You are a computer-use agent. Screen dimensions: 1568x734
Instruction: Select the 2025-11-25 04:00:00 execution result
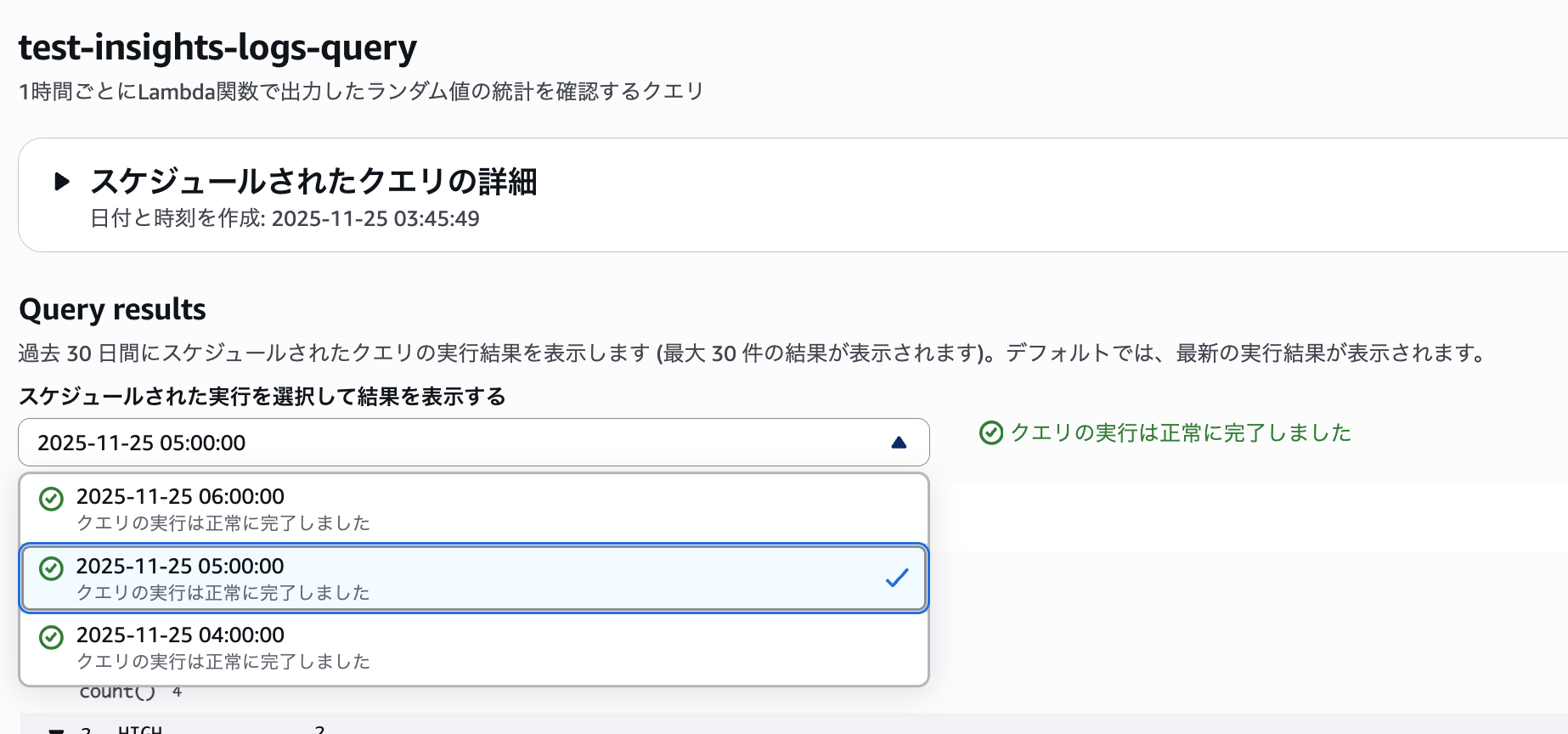(x=340, y=646)
